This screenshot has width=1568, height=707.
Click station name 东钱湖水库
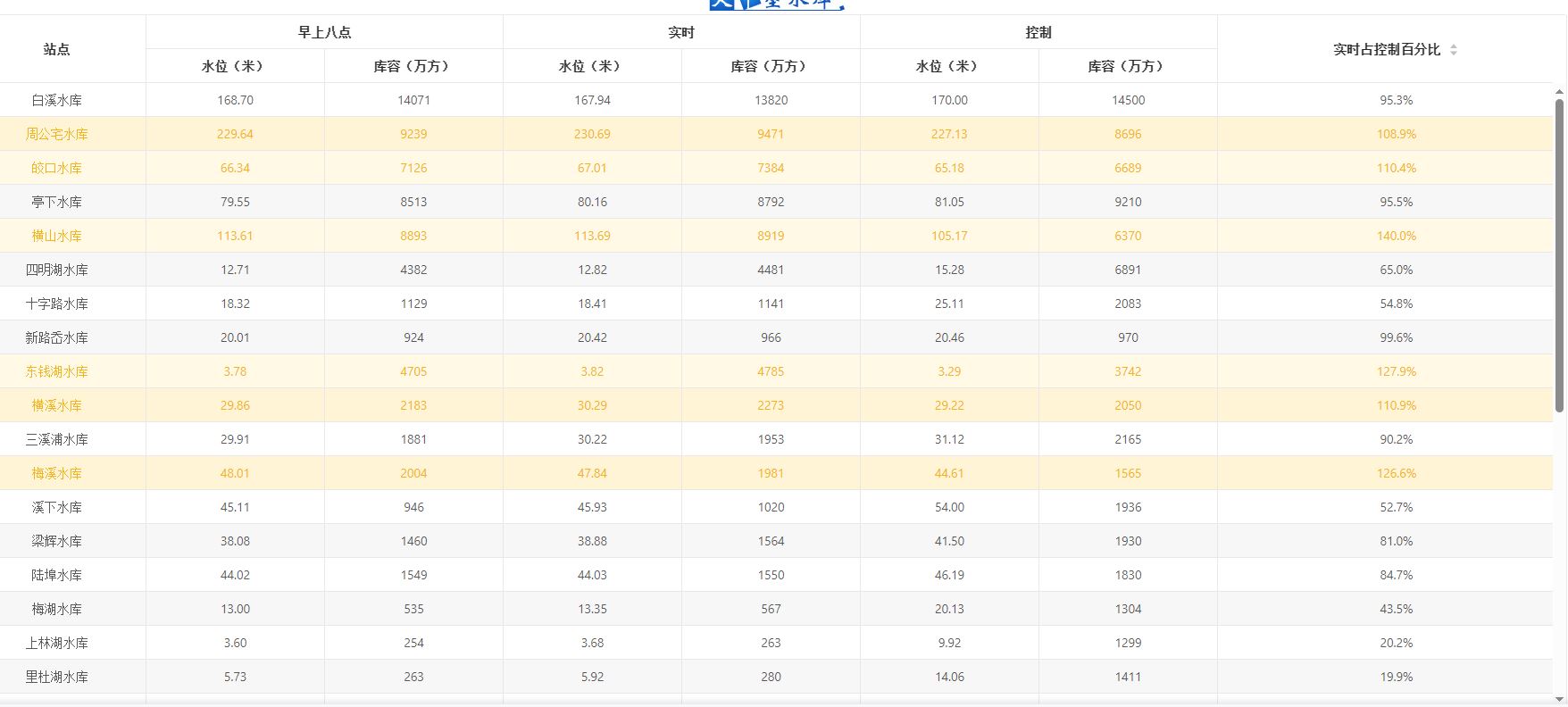pos(56,371)
